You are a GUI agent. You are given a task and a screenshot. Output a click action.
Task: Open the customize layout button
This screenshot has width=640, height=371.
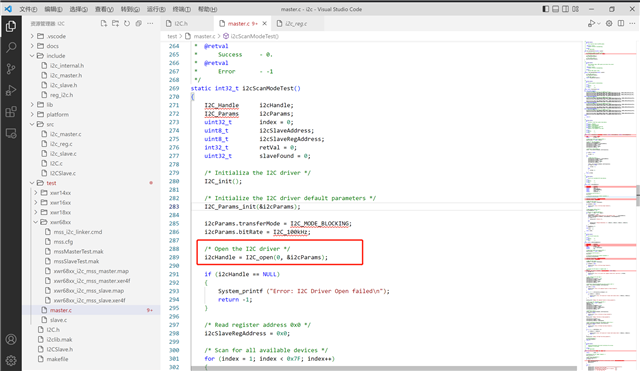point(576,9)
